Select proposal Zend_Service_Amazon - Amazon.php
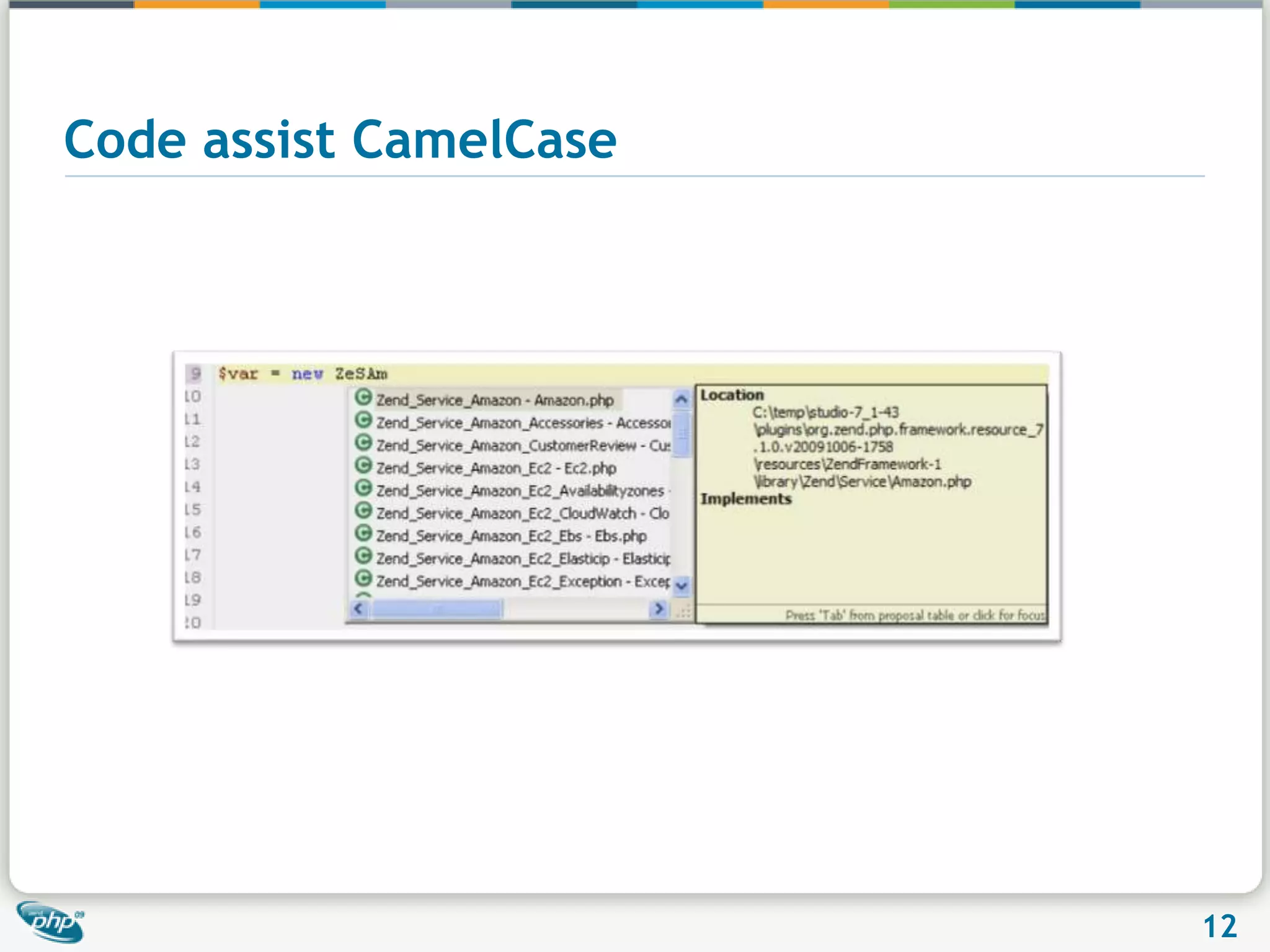The height and width of the screenshot is (952, 1270). point(495,400)
